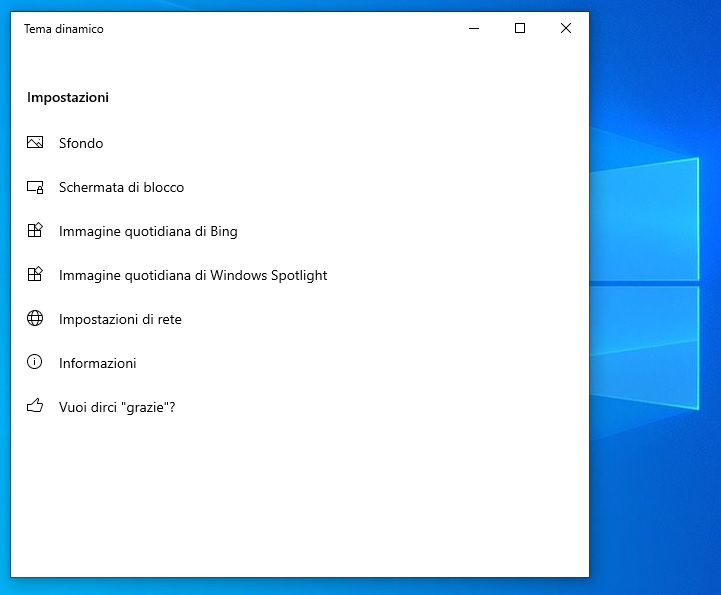Open Impostazioni di rete
This screenshot has height=595, width=721.
click(x=120, y=319)
